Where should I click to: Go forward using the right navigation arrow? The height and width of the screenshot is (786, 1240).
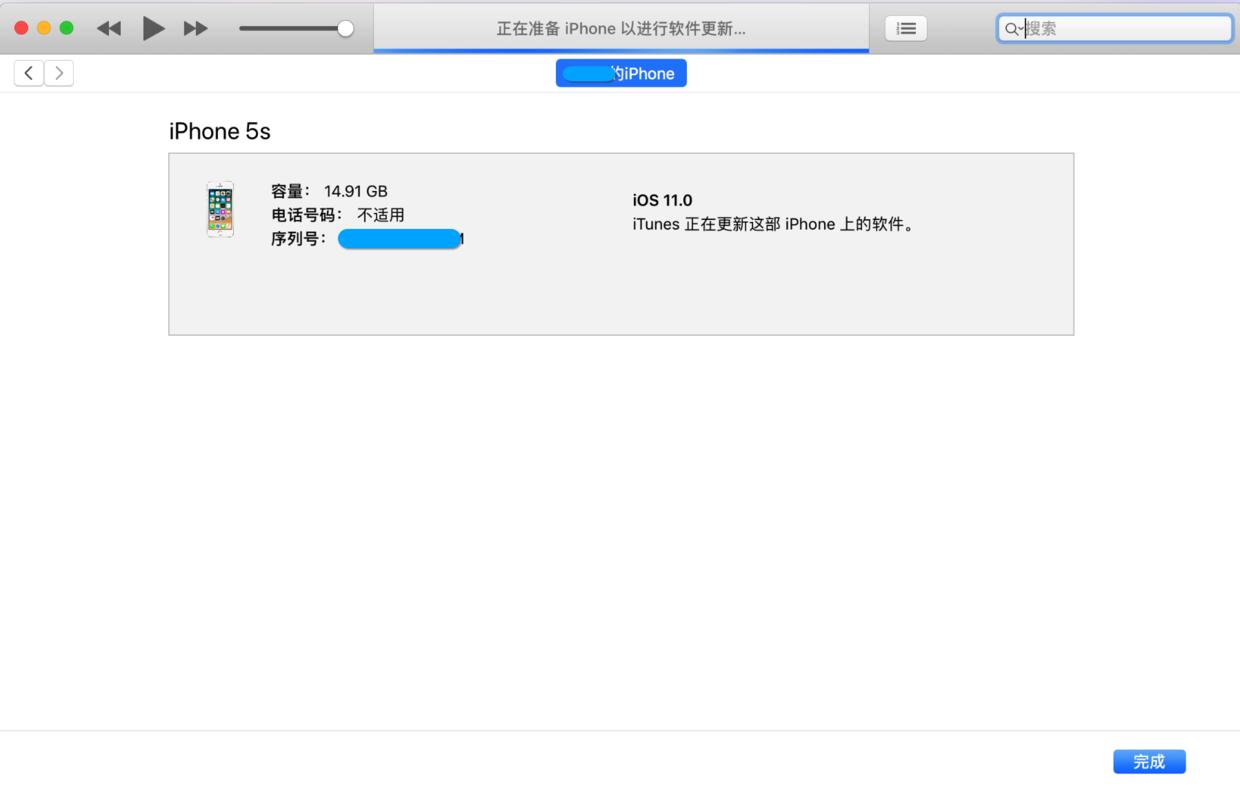(59, 72)
